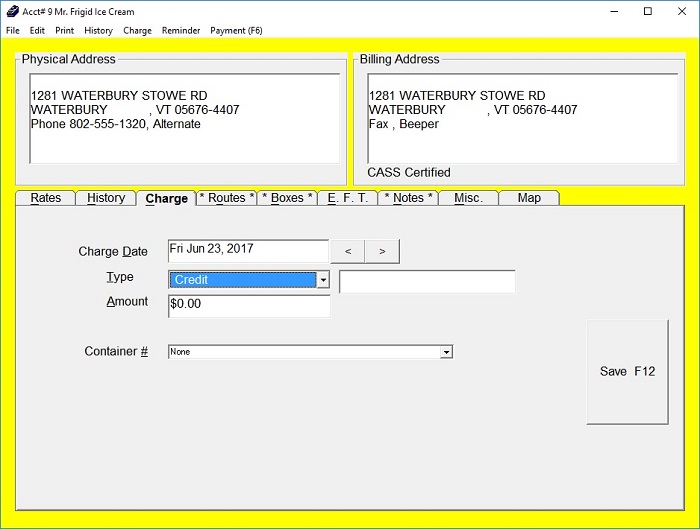
Task: Open the Print menu
Action: point(64,31)
